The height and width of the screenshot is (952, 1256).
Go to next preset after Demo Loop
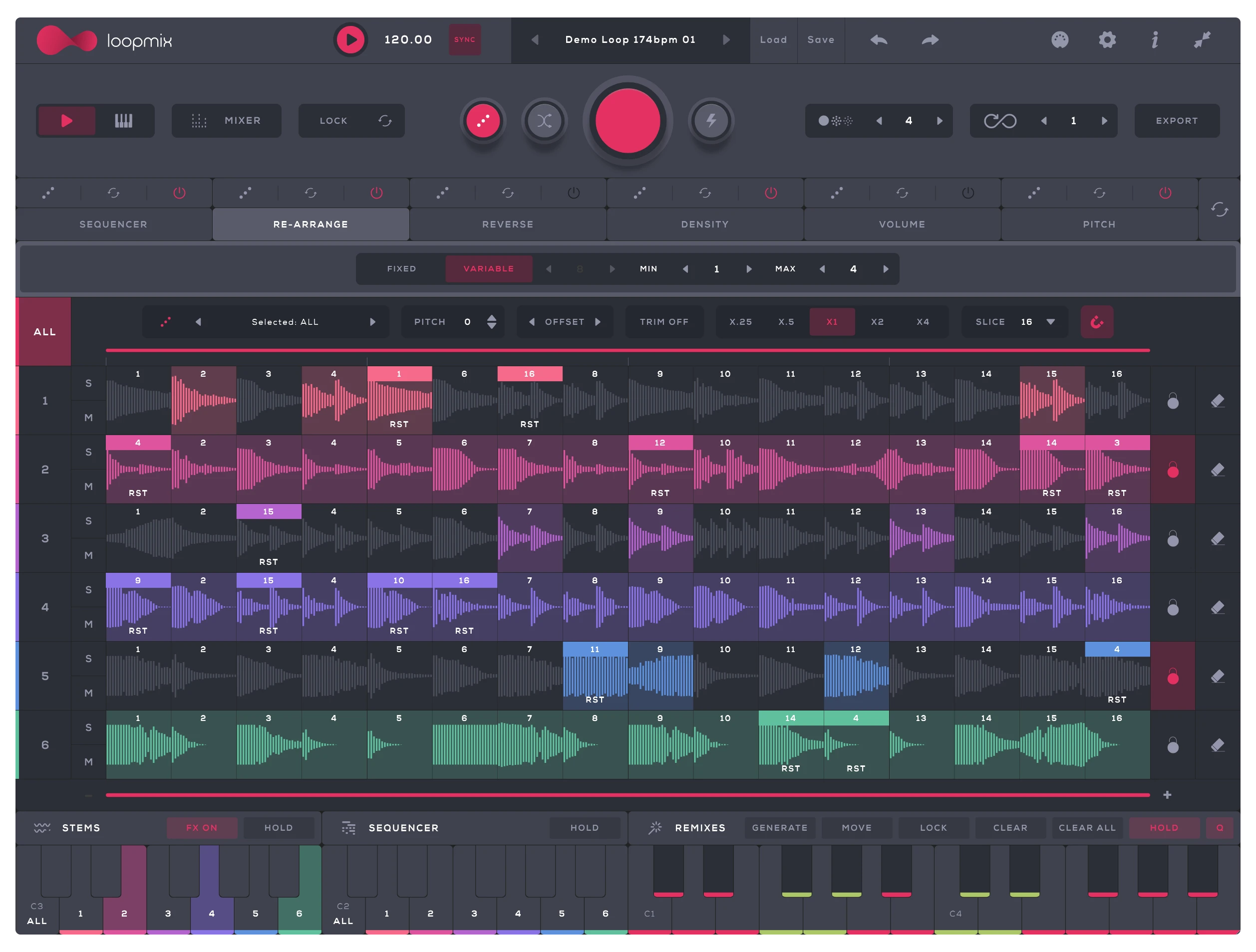(x=726, y=40)
